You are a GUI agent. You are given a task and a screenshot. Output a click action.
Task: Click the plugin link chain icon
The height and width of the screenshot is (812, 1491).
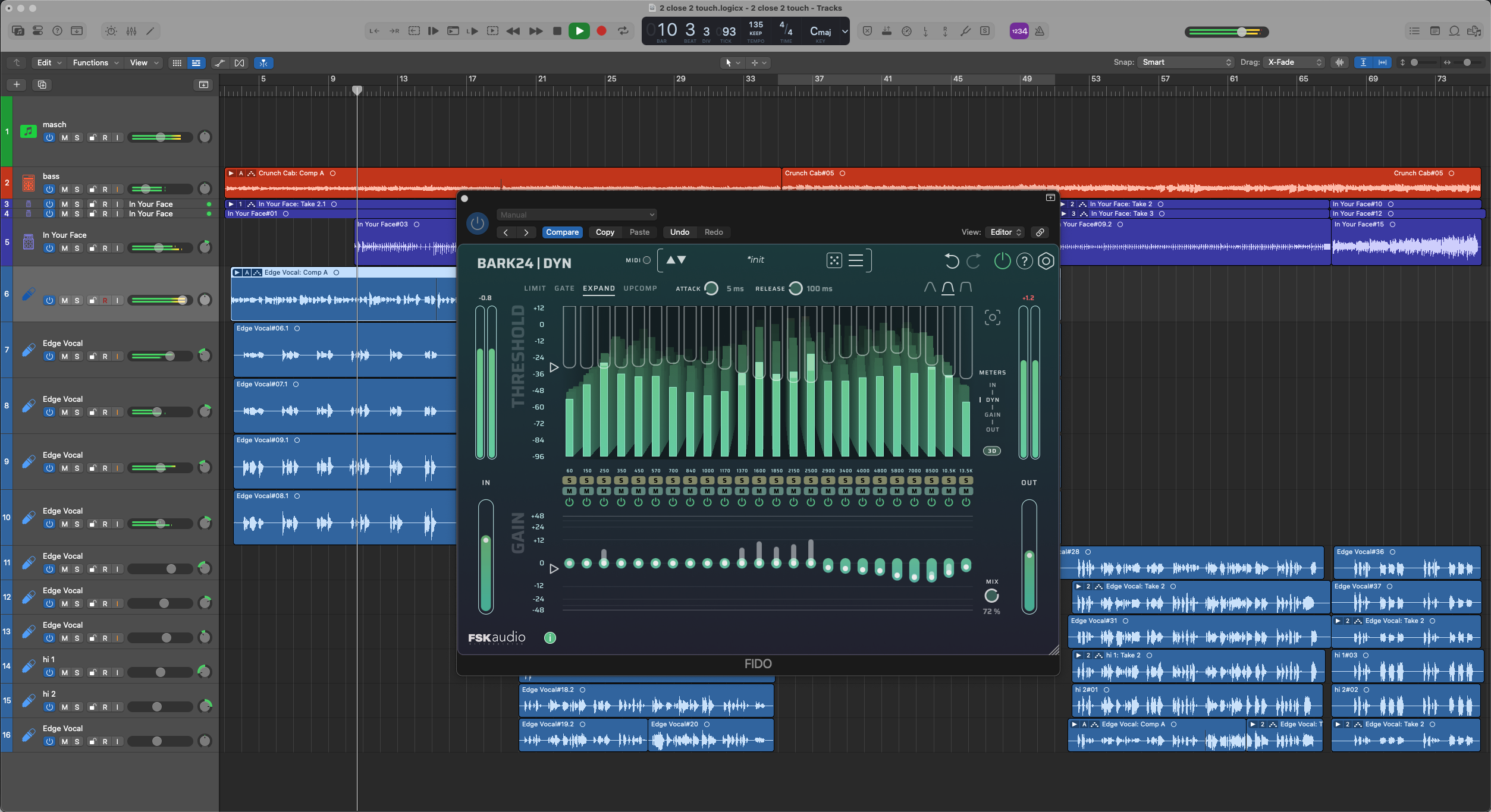point(1040,232)
